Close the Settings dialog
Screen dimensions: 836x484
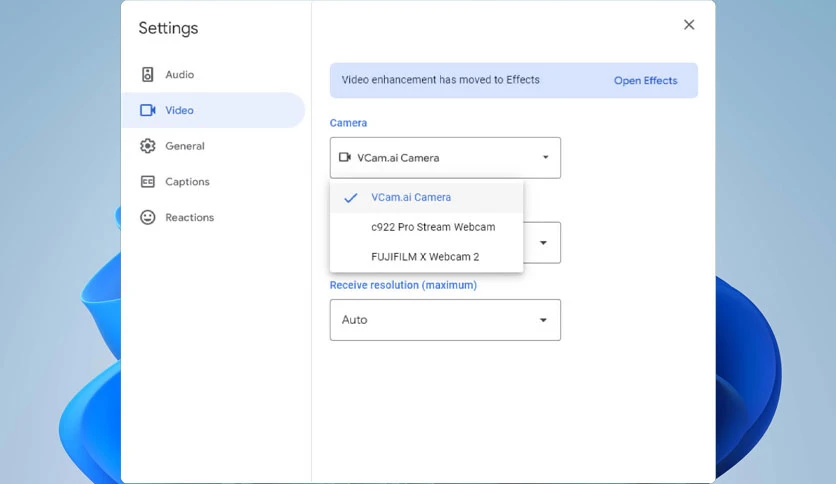(689, 25)
